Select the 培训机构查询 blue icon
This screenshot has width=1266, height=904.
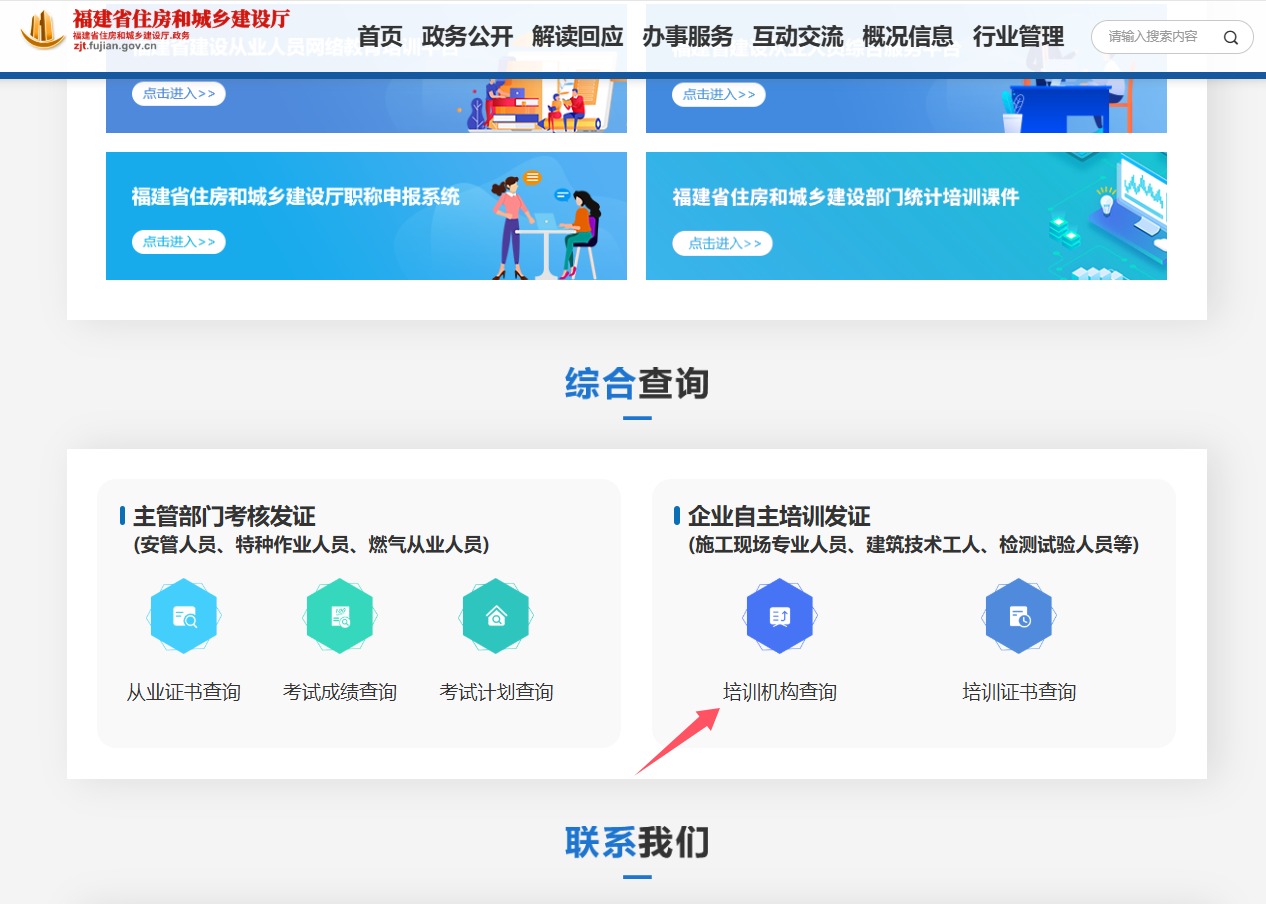click(x=780, y=616)
